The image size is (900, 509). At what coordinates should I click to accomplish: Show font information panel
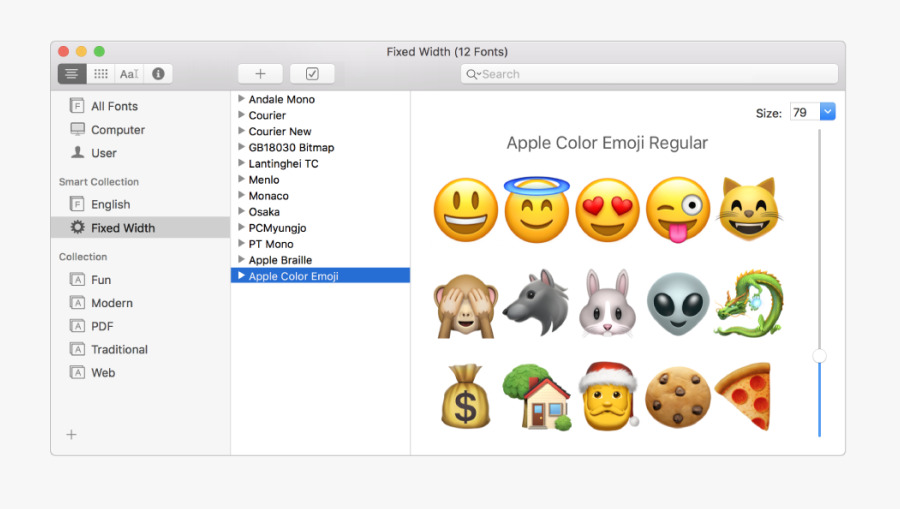tap(158, 74)
